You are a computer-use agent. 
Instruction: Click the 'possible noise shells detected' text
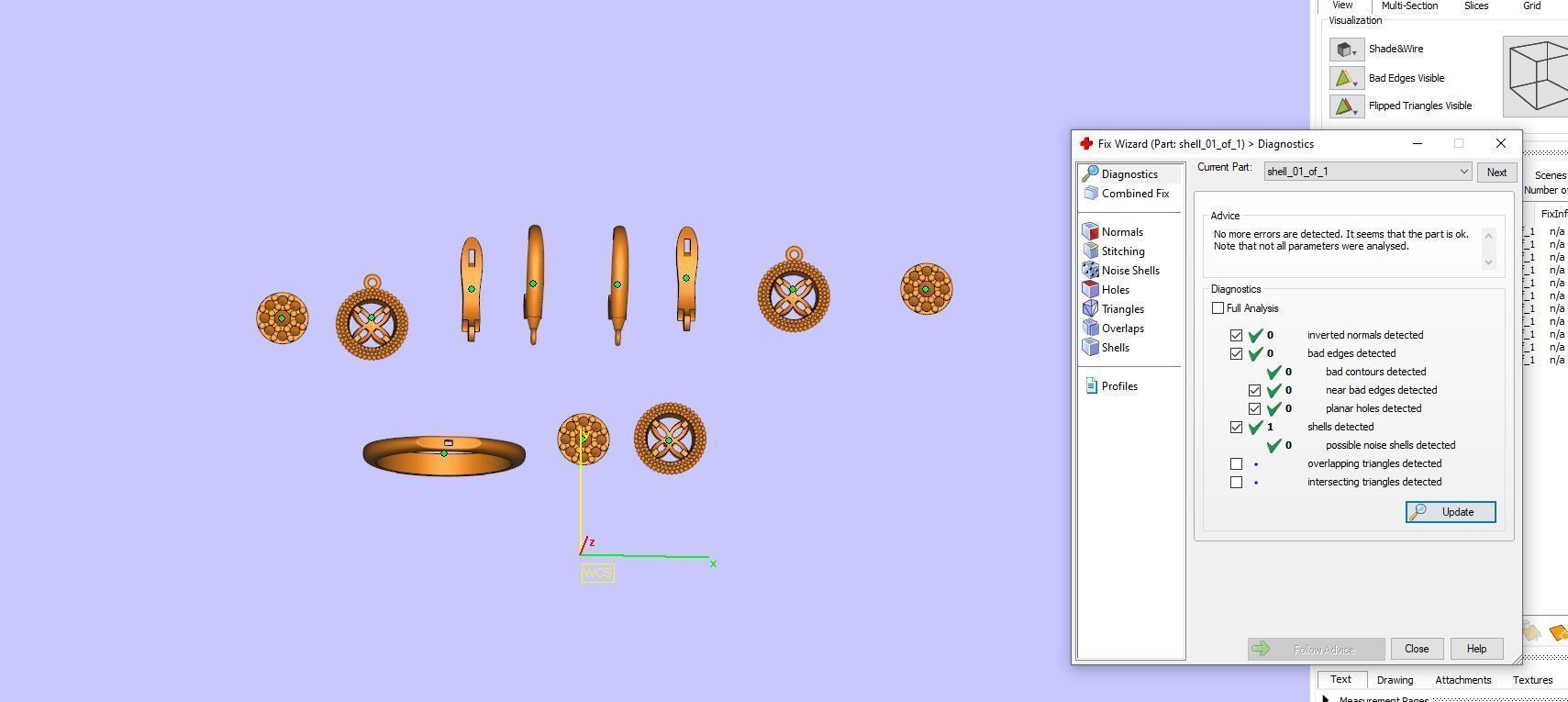click(1390, 446)
